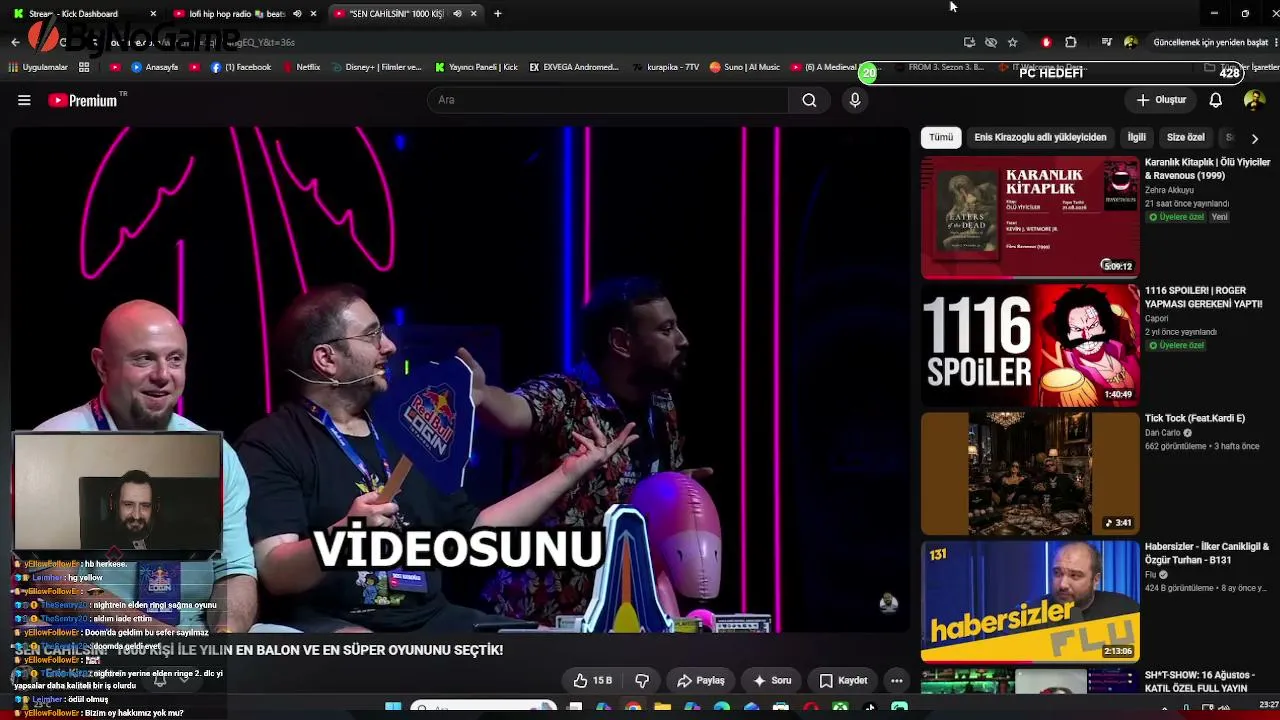Click the install app icon in address bar

969,42
